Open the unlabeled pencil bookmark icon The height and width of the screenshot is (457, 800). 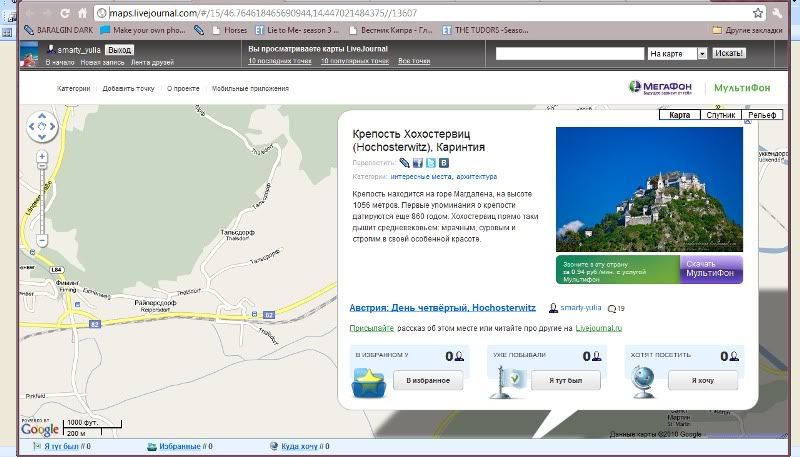coord(199,30)
